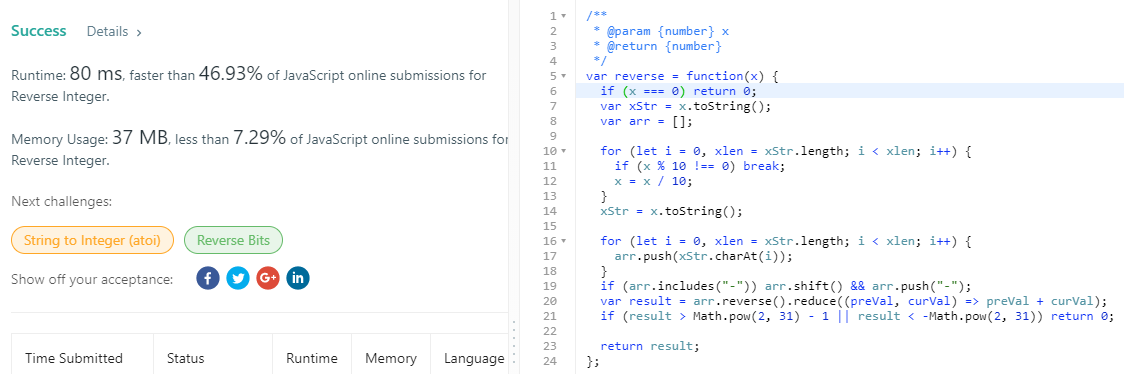Viewport: 1124px width, 374px height.
Task: Share acceptance on Google Plus
Action: pyautogui.click(x=267, y=279)
